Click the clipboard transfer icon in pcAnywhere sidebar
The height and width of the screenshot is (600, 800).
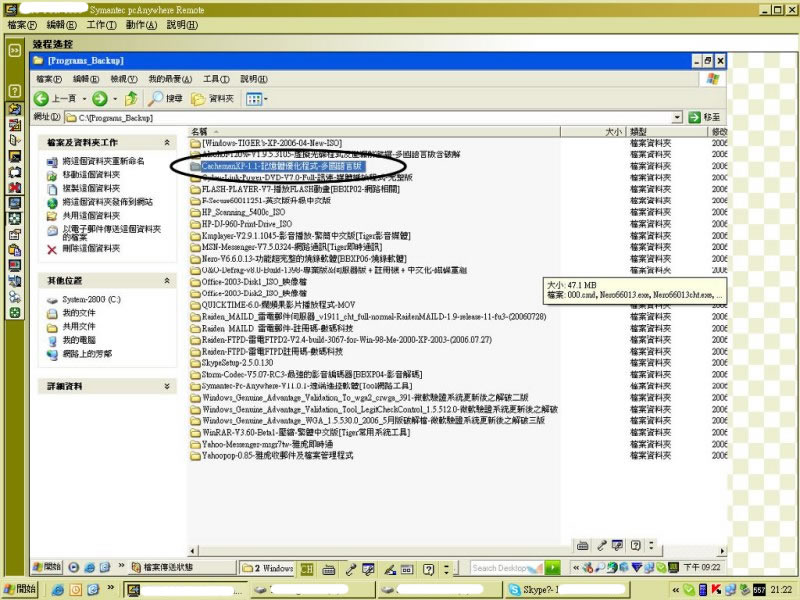tap(15, 250)
